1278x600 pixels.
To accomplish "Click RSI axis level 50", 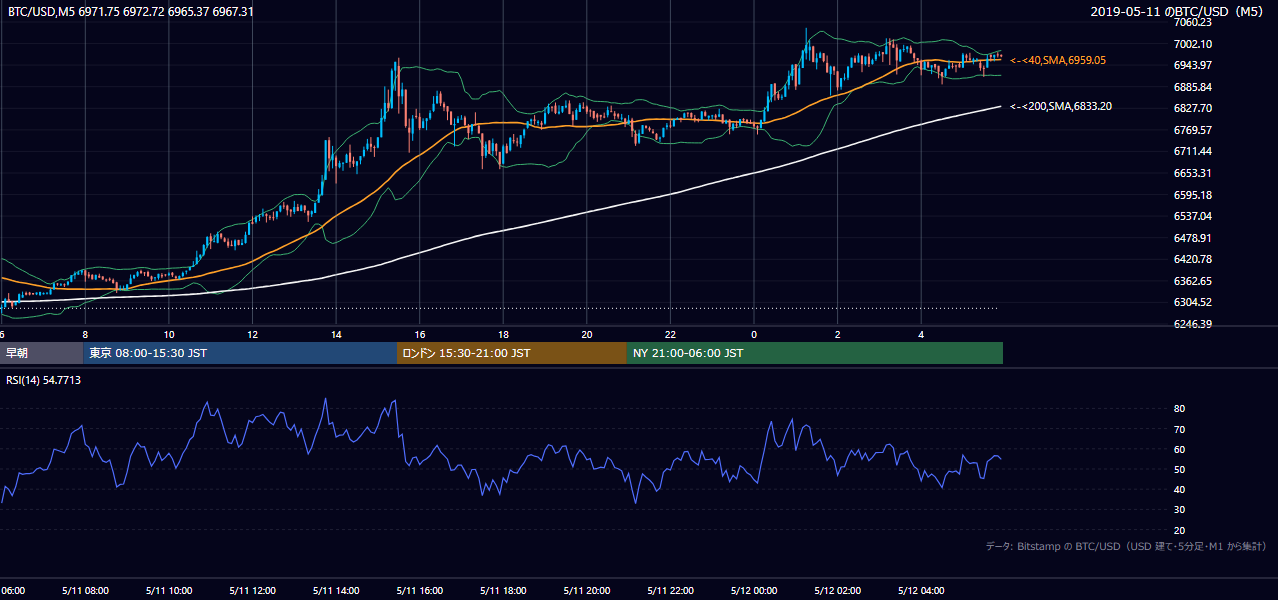I will (x=1179, y=469).
